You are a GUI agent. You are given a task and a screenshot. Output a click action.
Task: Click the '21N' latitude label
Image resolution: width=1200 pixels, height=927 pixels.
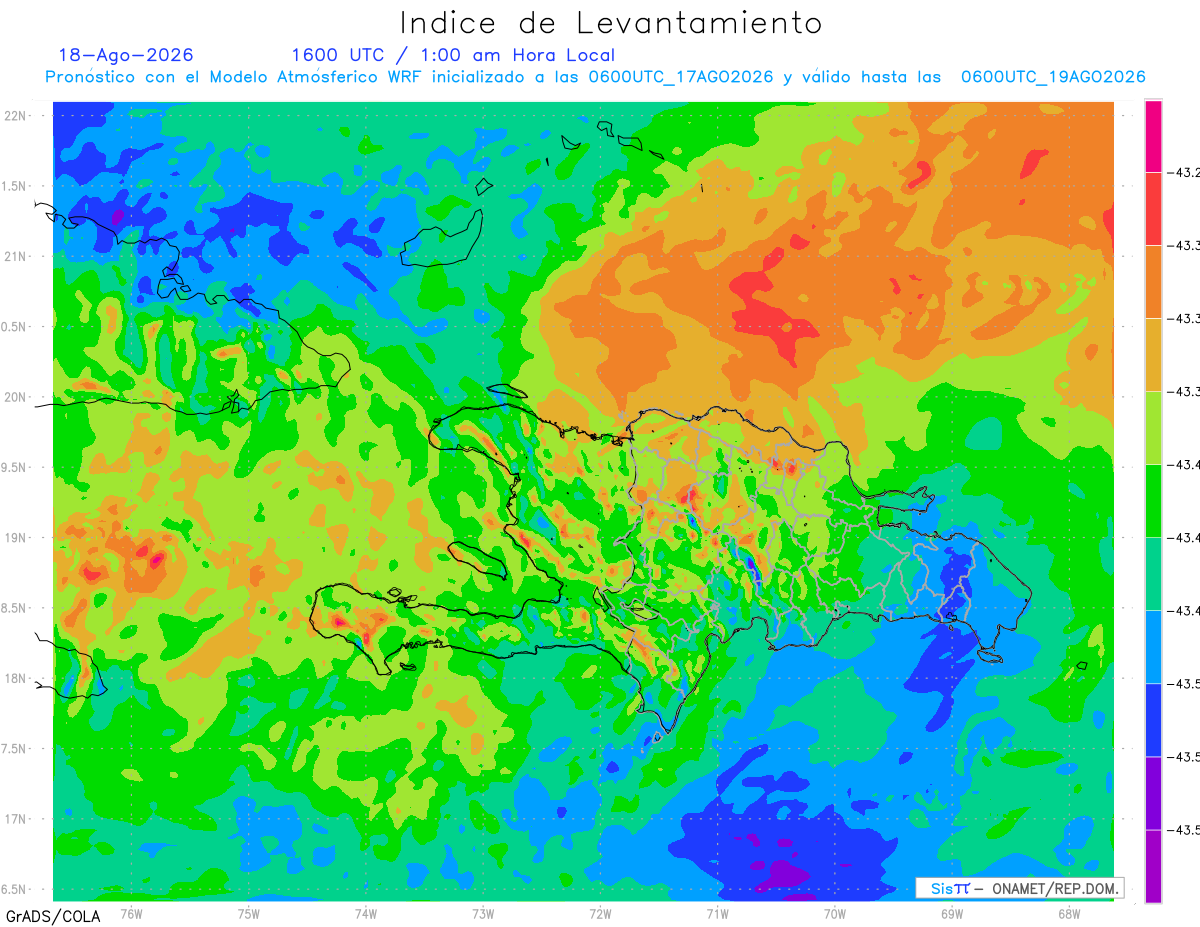click(17, 256)
